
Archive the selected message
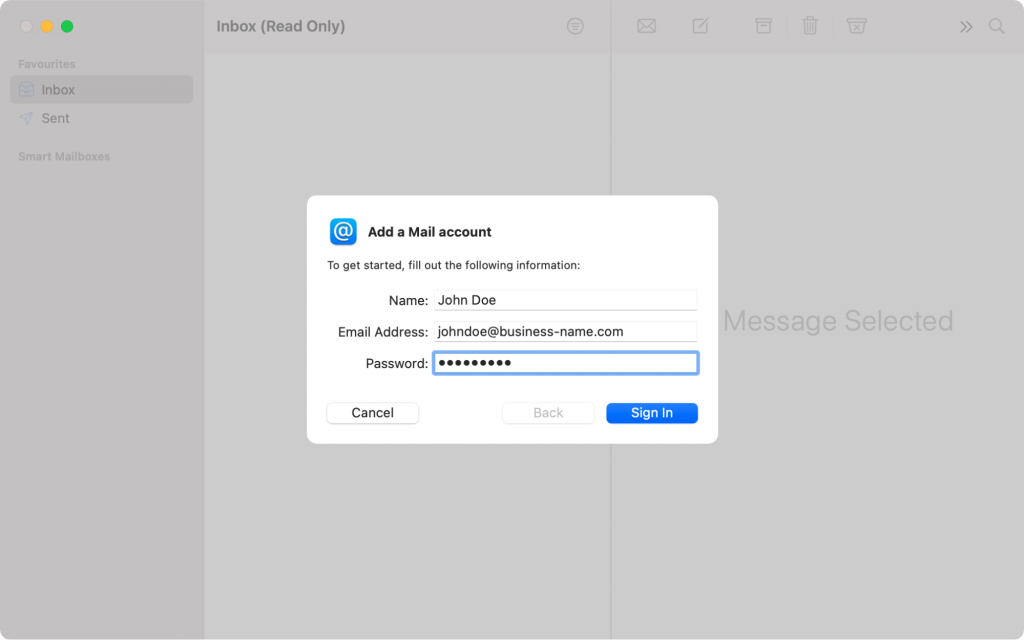pos(763,26)
